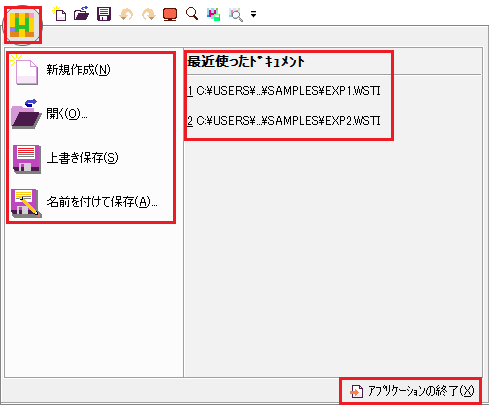Click the colorful H application menu button
489x405 pixels.
pos(22,25)
